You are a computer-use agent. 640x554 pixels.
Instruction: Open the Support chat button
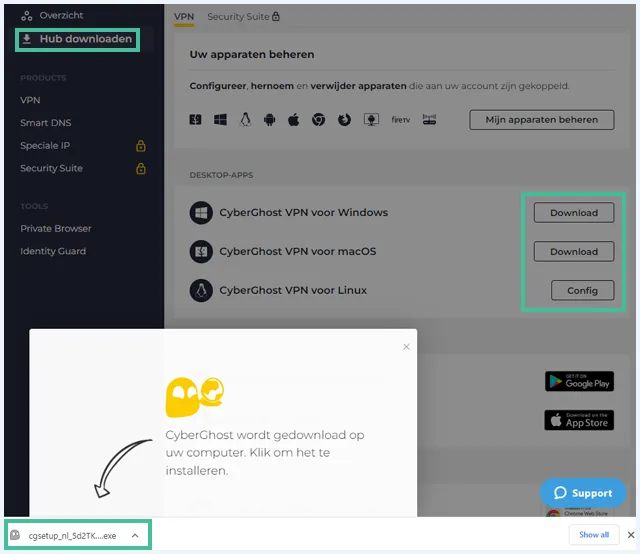583,493
